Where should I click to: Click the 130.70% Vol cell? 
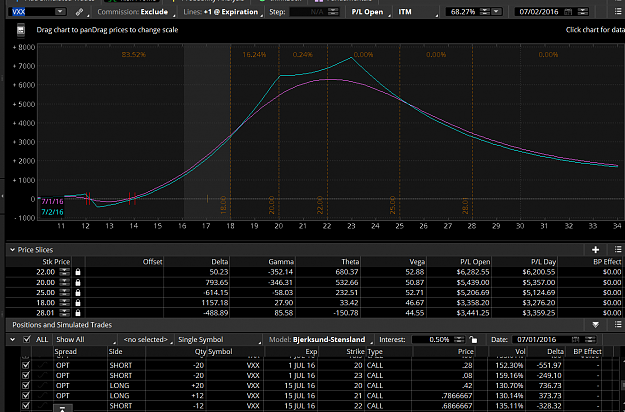[512, 386]
